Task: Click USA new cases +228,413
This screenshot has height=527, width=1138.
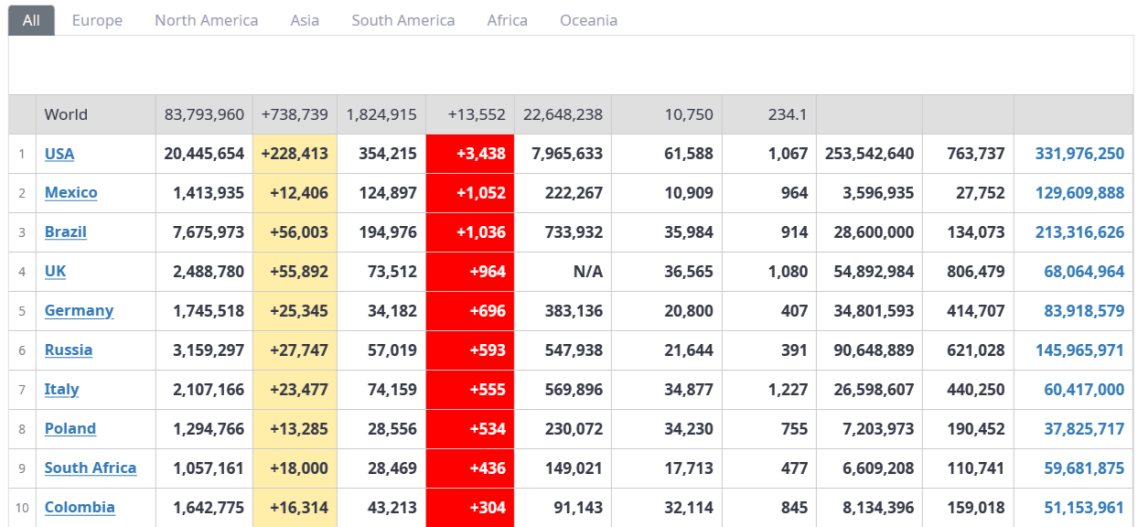Action: [295, 154]
